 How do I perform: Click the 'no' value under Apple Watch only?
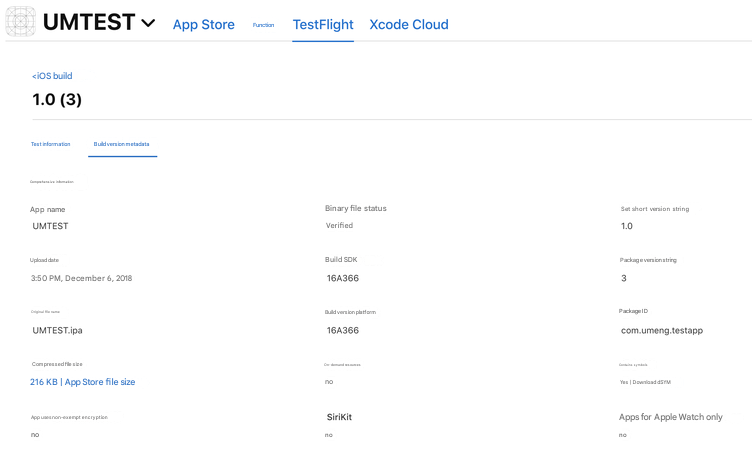tap(623, 435)
